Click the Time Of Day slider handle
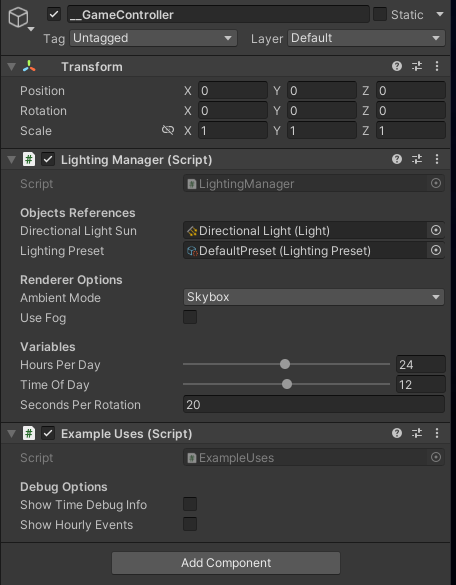Screen dimensions: 456x585 pos(287,384)
